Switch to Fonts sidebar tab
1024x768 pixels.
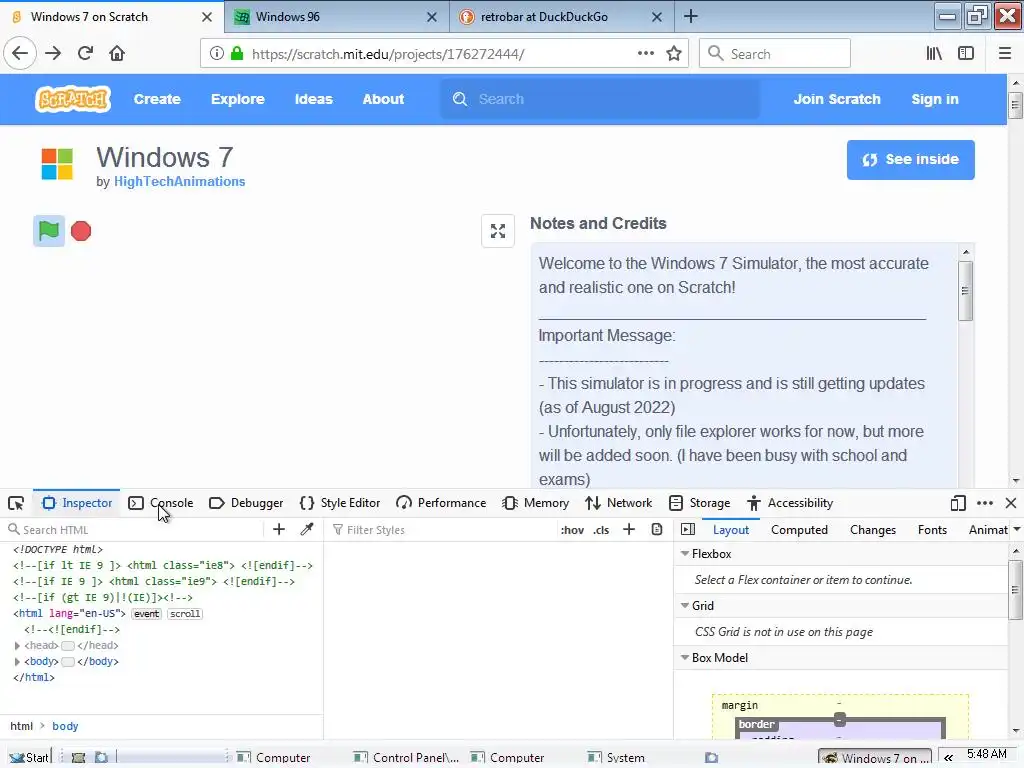(x=932, y=530)
